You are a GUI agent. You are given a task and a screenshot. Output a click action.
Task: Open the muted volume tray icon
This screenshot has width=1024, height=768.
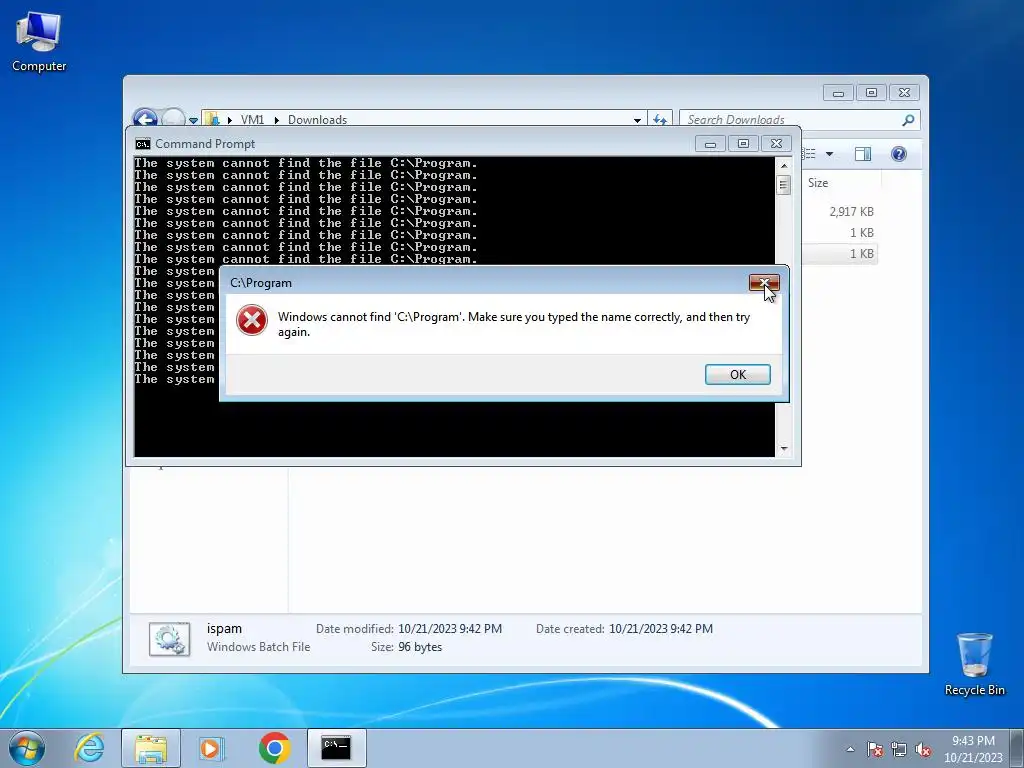pyautogui.click(x=923, y=749)
